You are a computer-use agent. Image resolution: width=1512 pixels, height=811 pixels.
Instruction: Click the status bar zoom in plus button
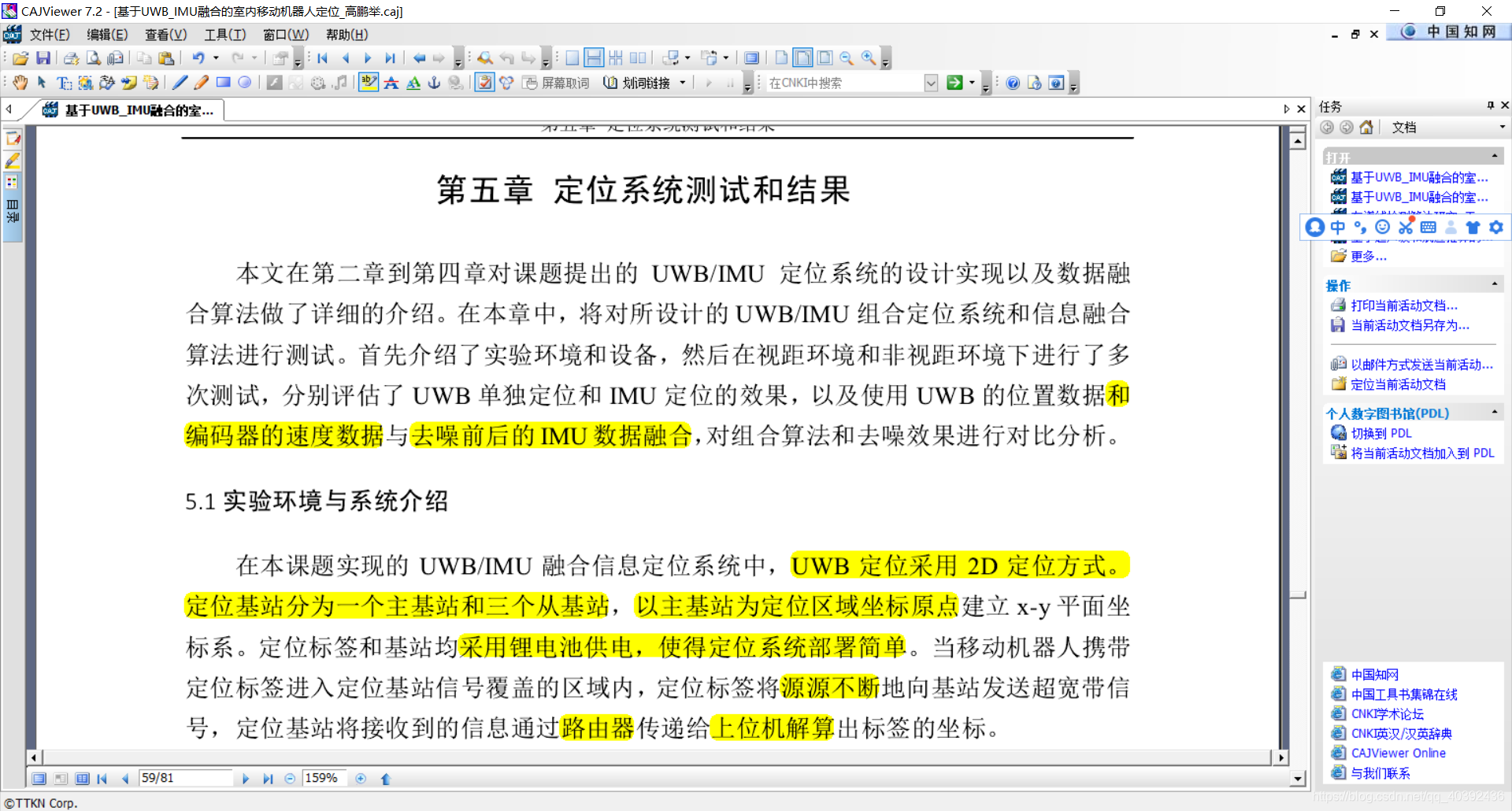pos(361,779)
